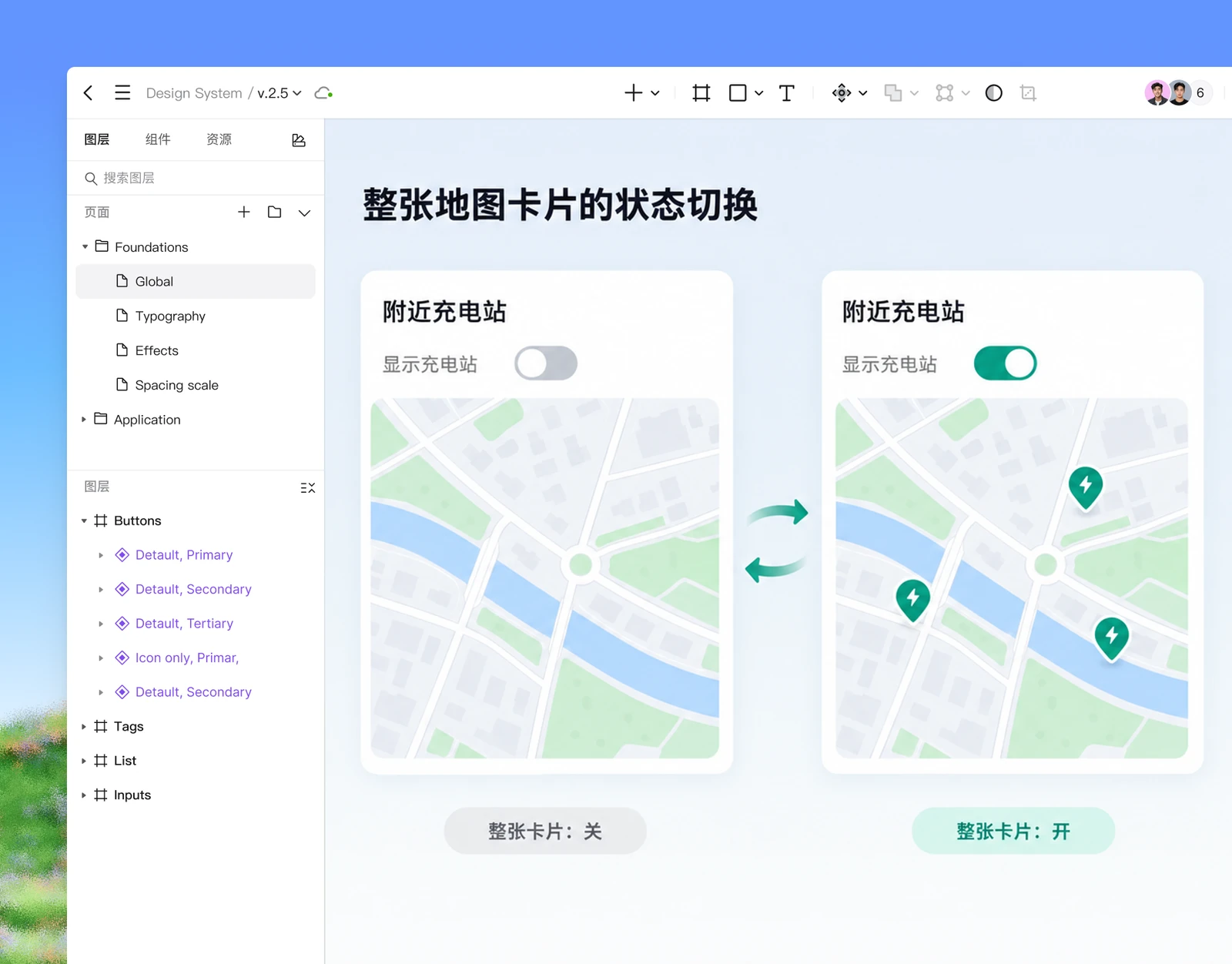Open the shape tool dropdown arrow
The height and width of the screenshot is (964, 1232).
[759, 93]
